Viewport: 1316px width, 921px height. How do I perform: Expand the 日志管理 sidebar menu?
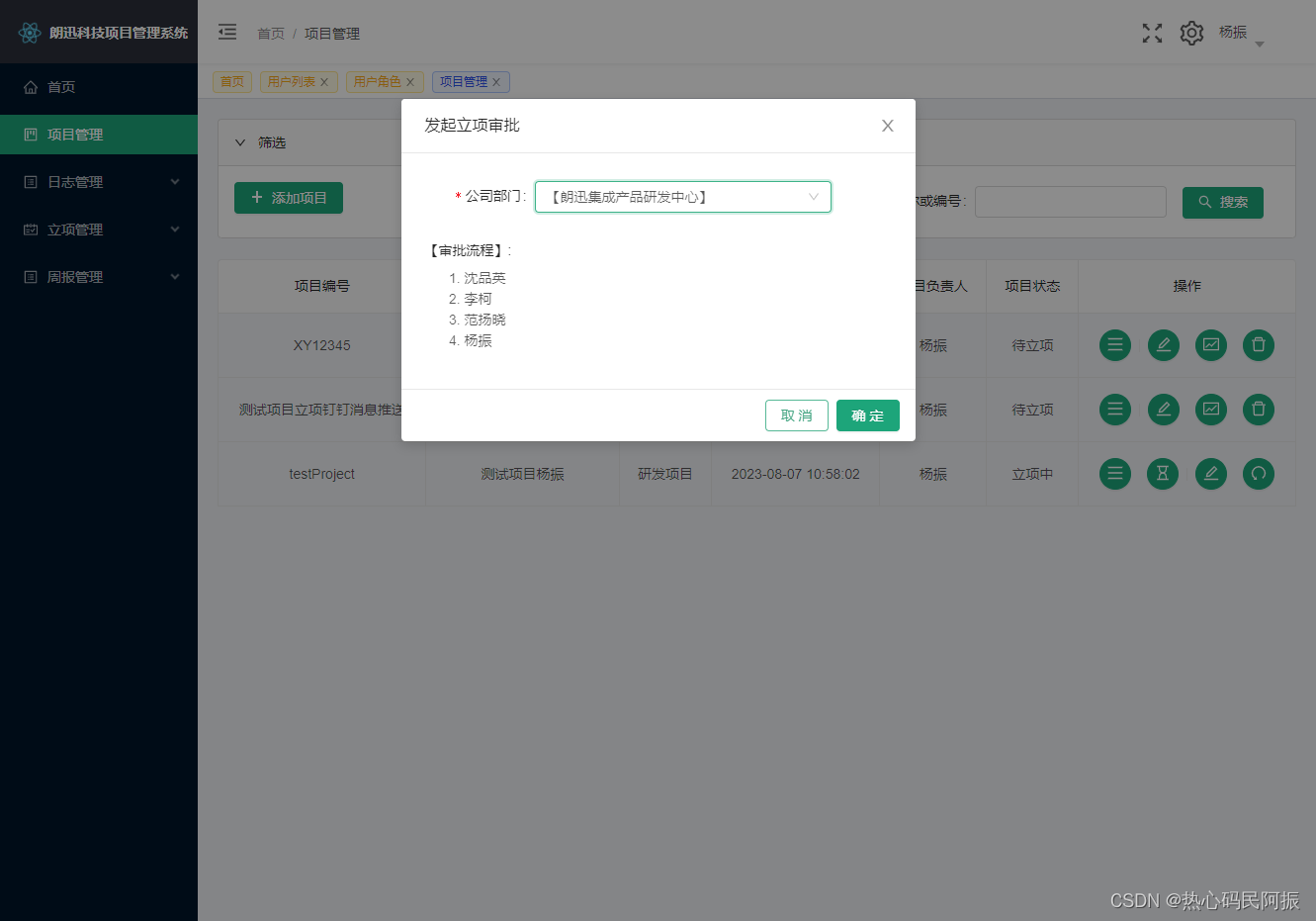pos(99,182)
